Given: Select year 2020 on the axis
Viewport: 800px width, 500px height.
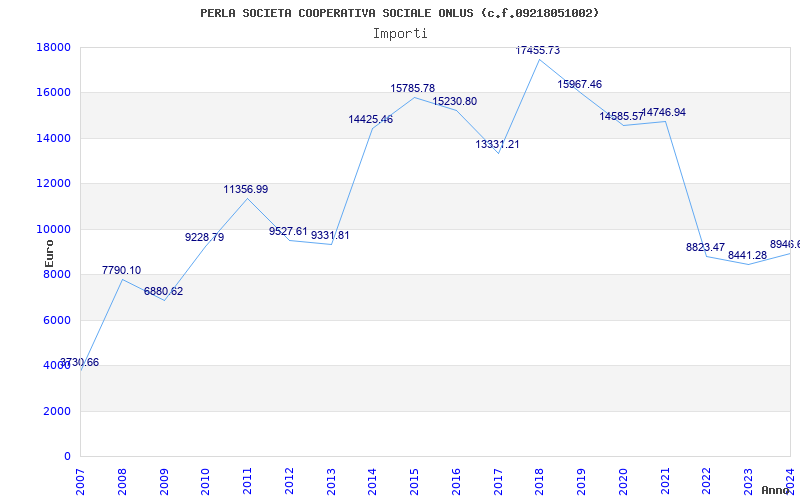Looking at the screenshot, I should [623, 482].
